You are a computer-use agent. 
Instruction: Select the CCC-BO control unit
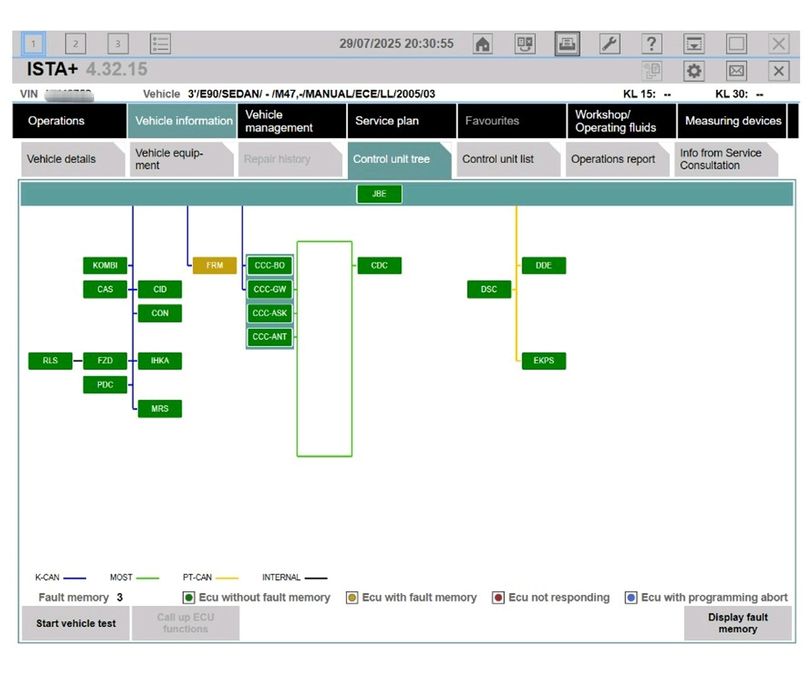coord(269,265)
